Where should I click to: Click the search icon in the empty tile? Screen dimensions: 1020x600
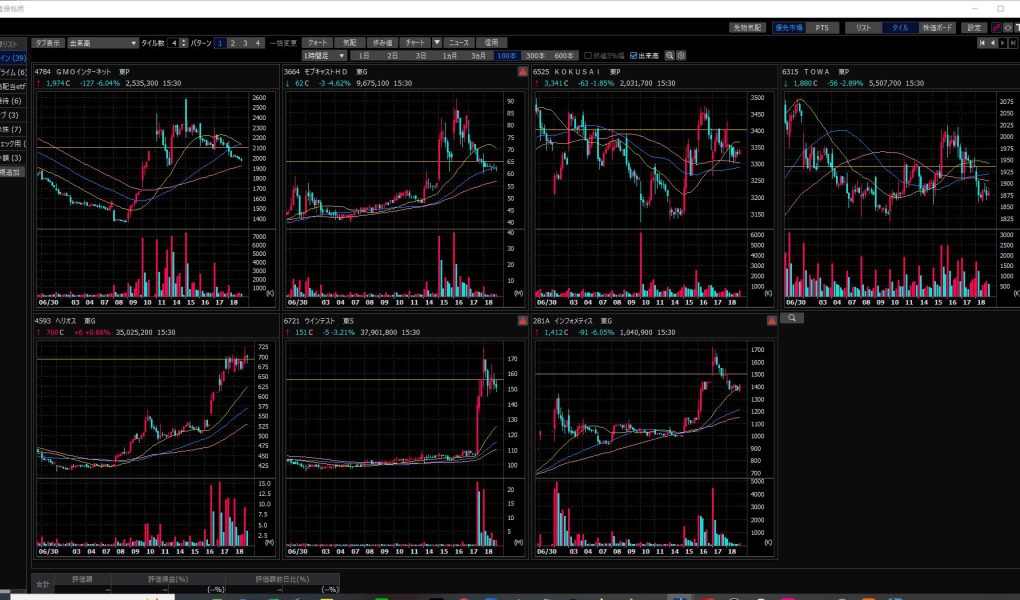point(791,318)
